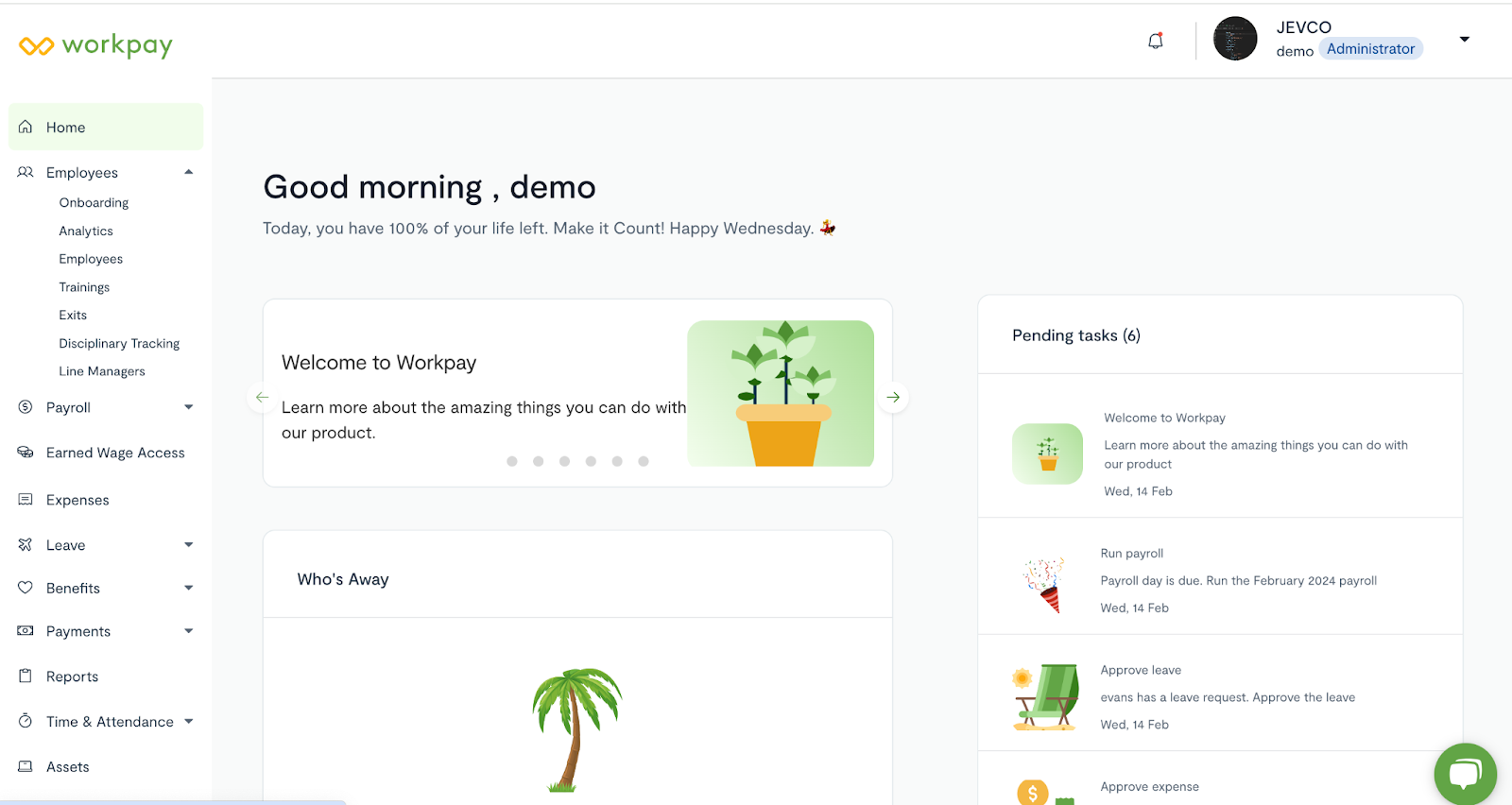Go to previous carousel slide arrow

[263, 398]
